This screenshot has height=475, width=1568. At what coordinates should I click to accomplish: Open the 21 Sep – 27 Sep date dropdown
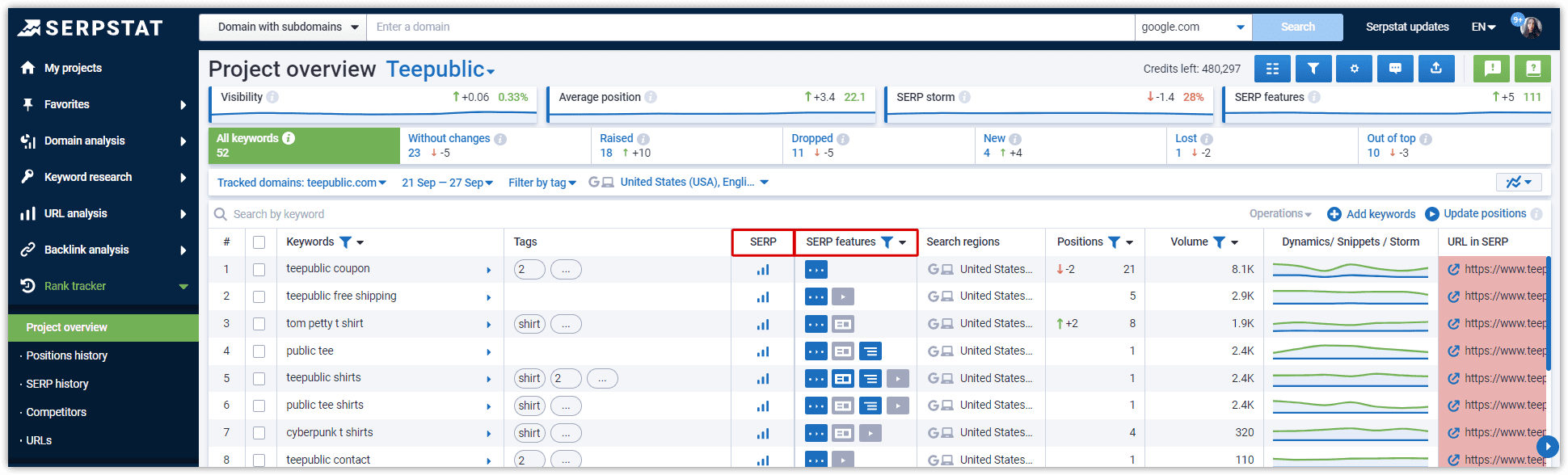point(448,183)
